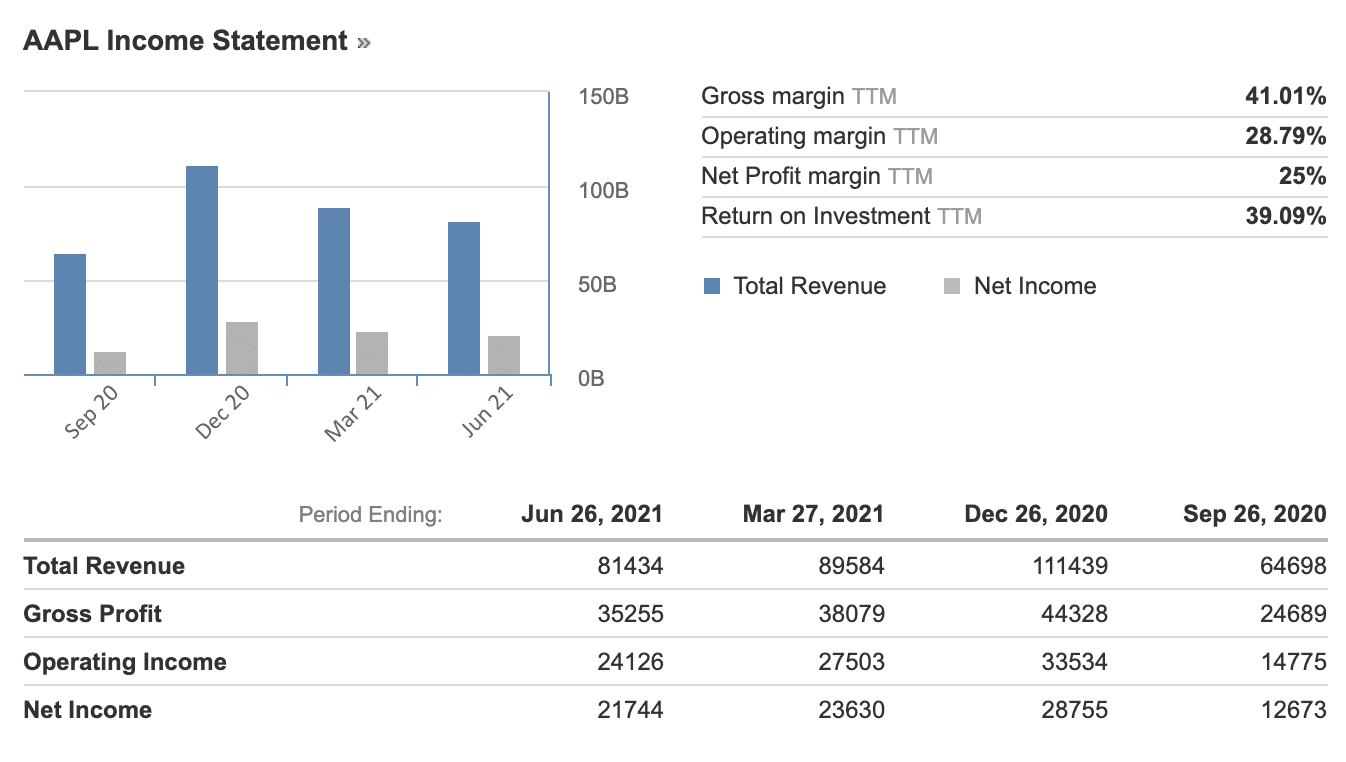Click the Return on Investment TTM label

point(842,216)
